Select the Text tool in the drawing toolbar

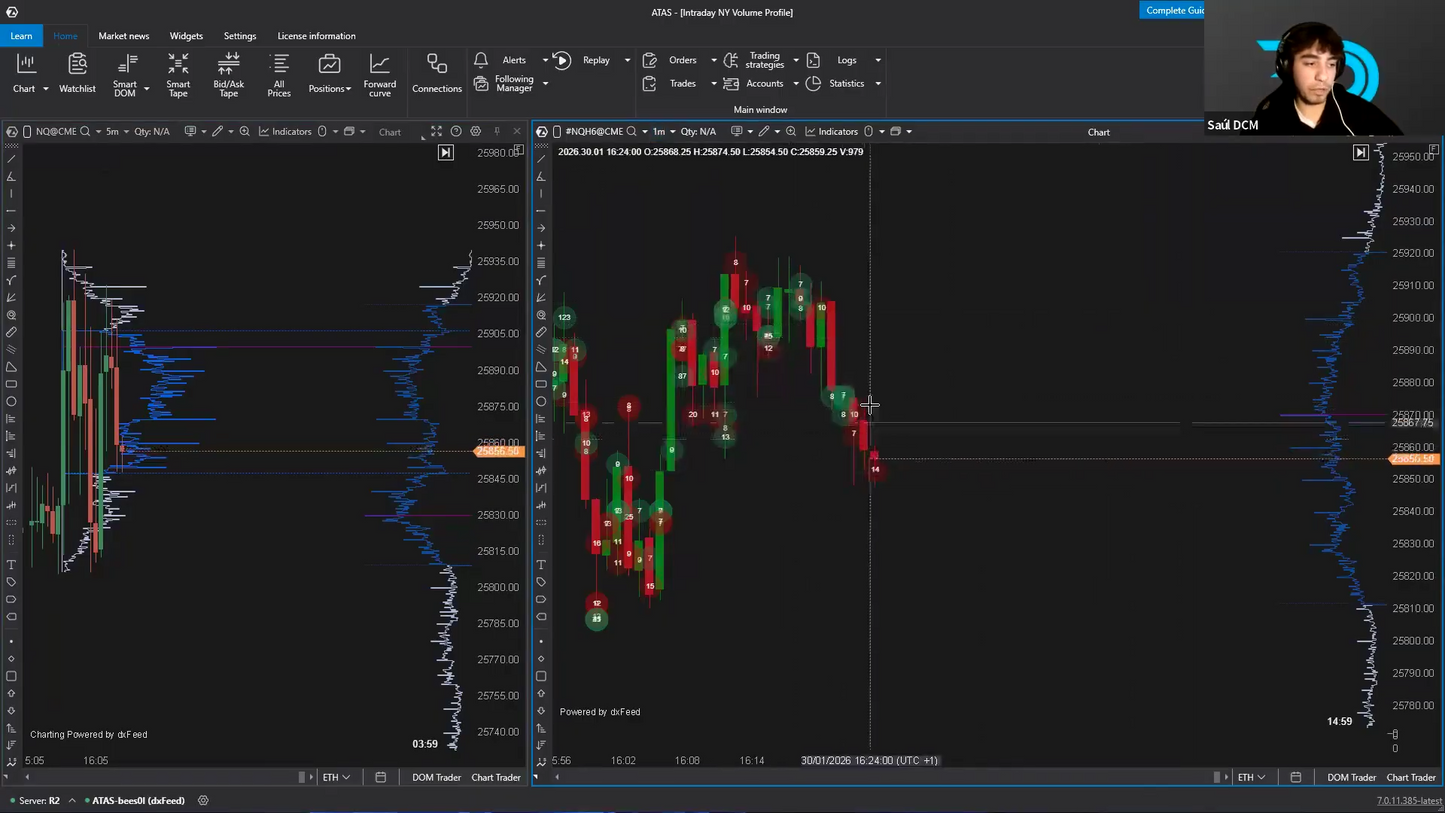[x=12, y=564]
